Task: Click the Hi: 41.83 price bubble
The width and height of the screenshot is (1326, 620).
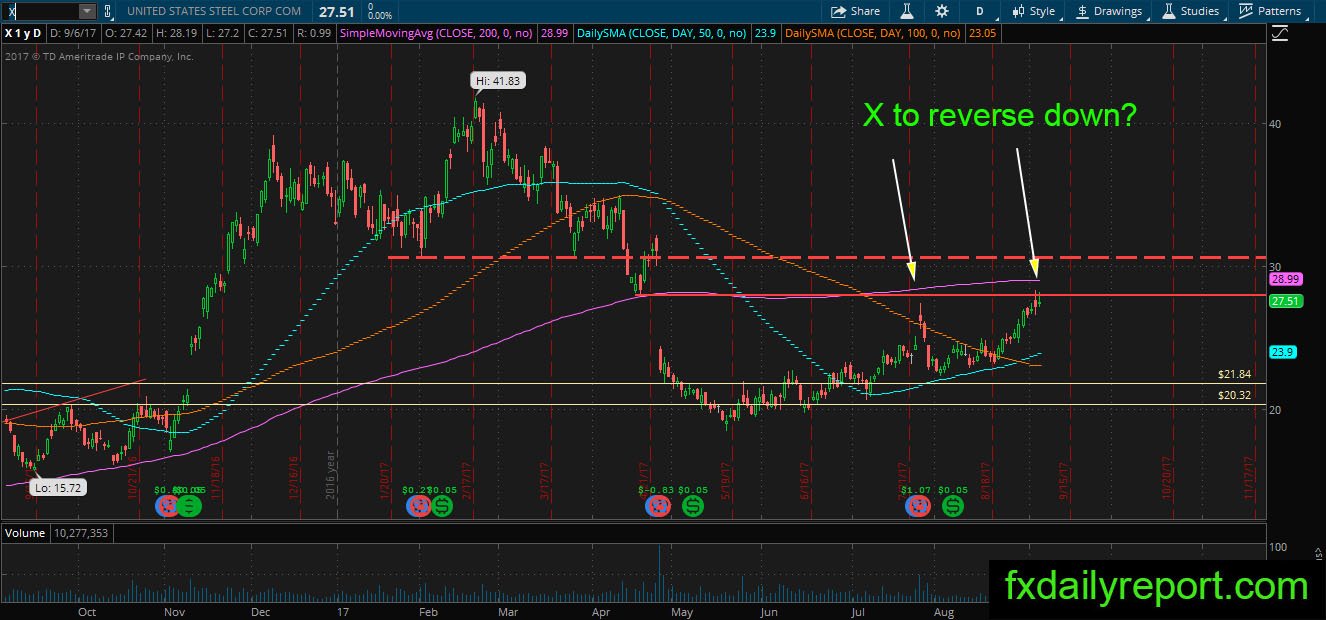Action: (x=500, y=81)
